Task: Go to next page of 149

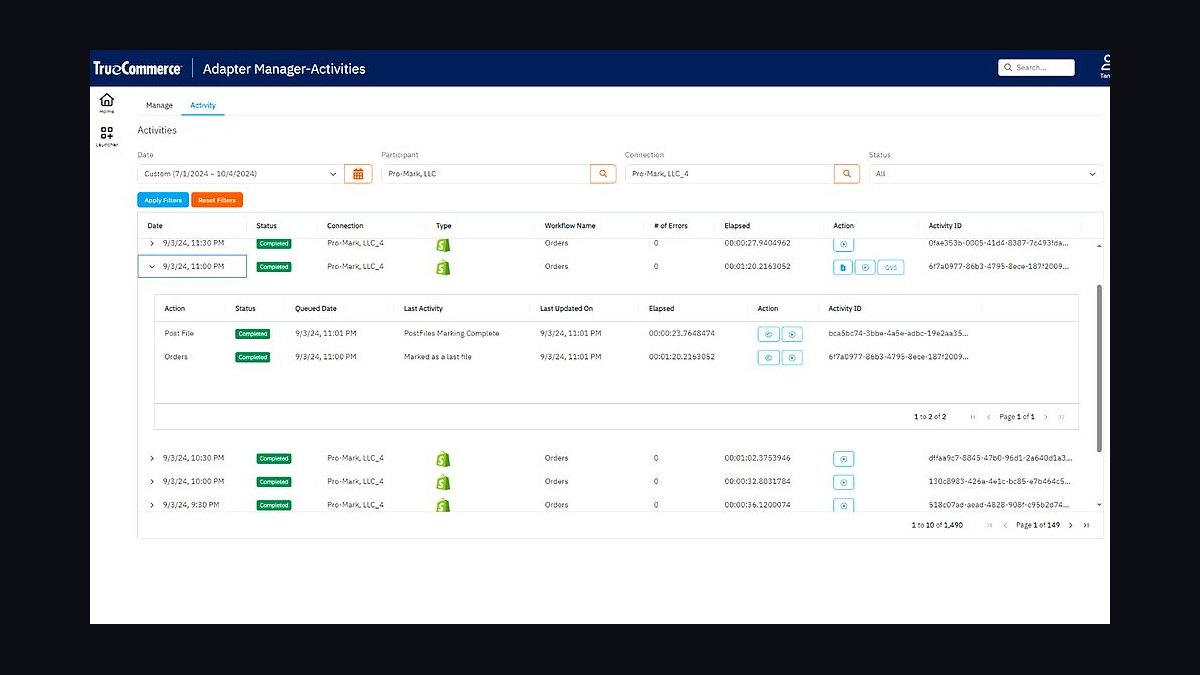Action: [1070, 525]
